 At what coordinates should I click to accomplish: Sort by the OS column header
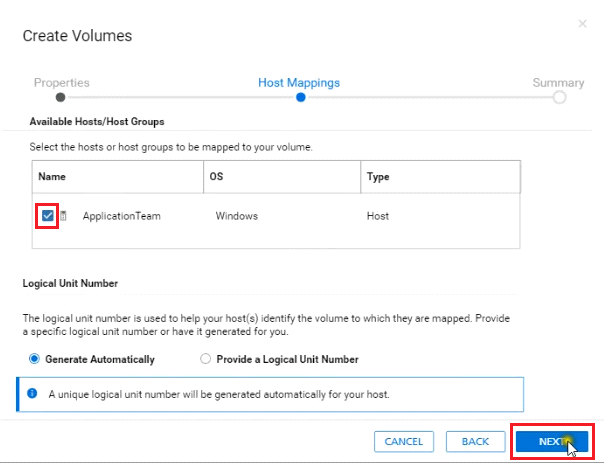point(216,176)
